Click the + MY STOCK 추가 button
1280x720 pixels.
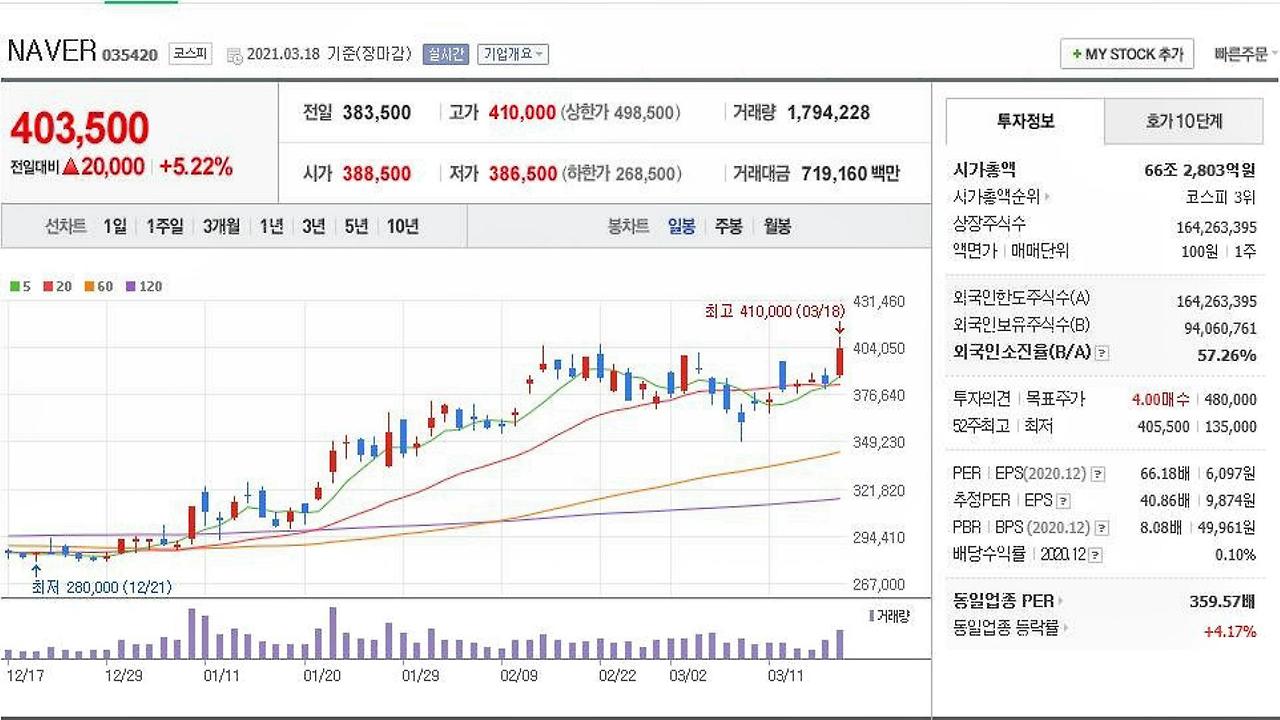(x=1127, y=54)
